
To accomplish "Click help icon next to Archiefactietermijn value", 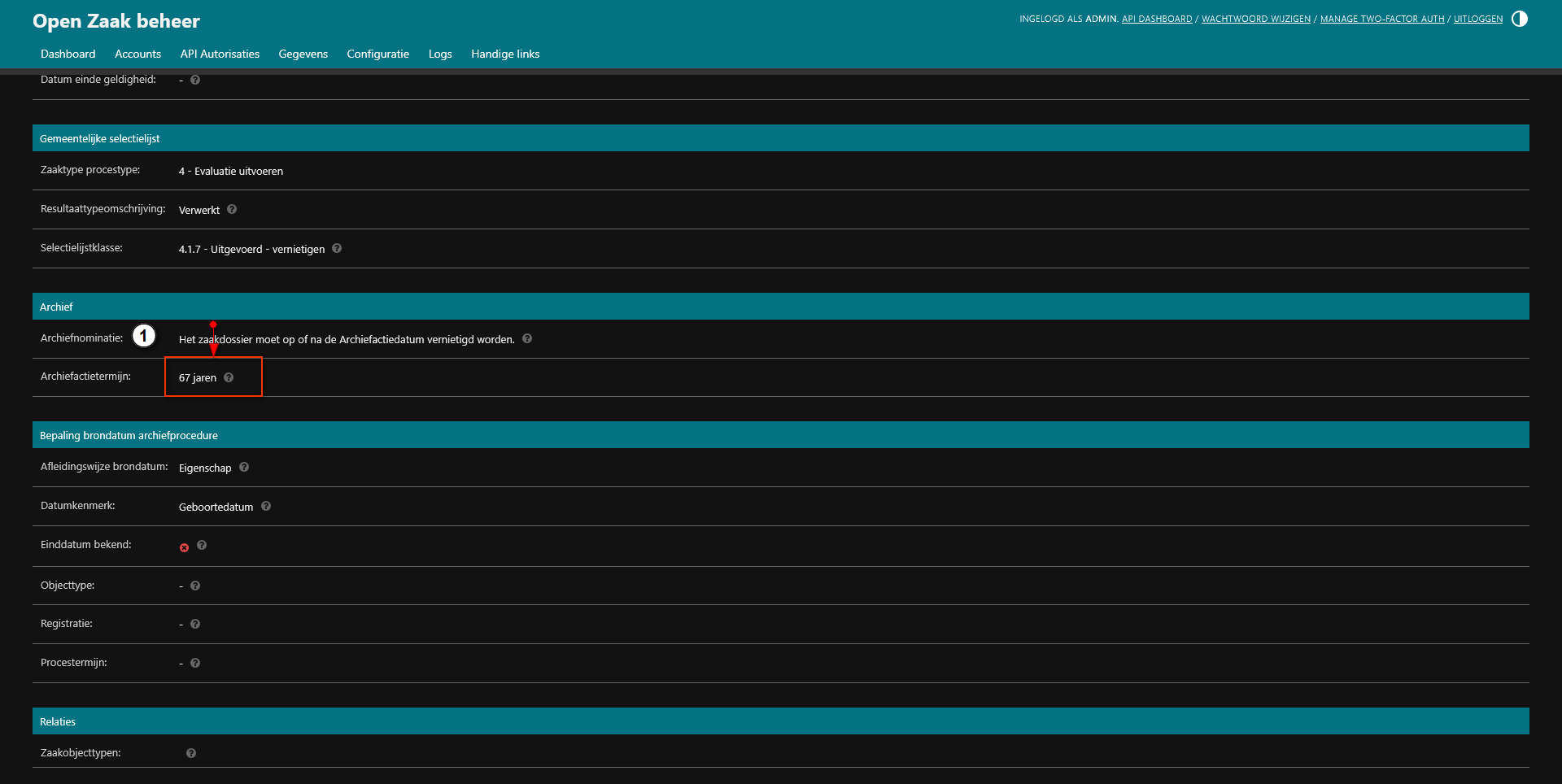I will 229,377.
